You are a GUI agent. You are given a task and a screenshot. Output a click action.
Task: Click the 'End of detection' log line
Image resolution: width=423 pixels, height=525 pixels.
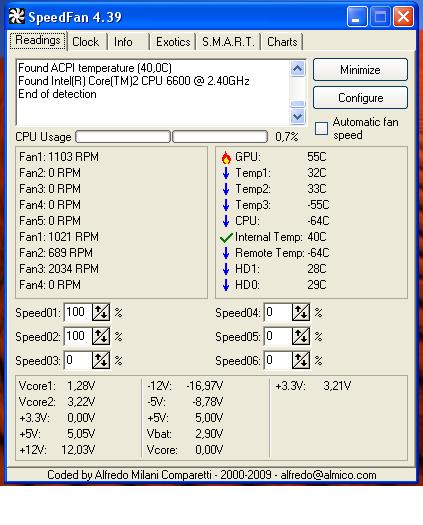[57, 94]
